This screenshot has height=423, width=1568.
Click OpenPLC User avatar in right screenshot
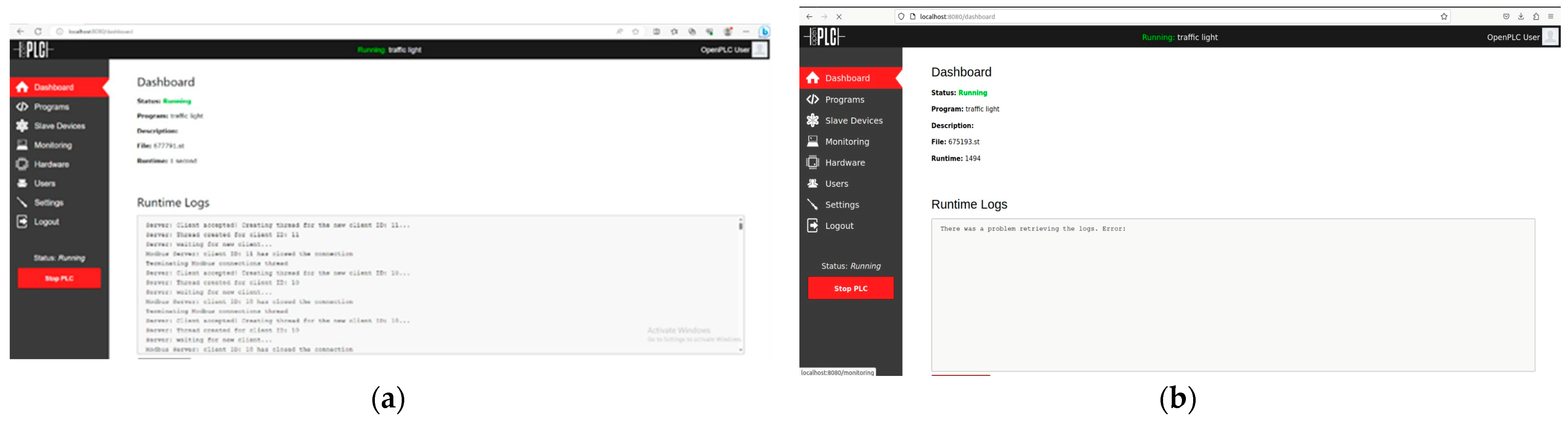[1550, 37]
